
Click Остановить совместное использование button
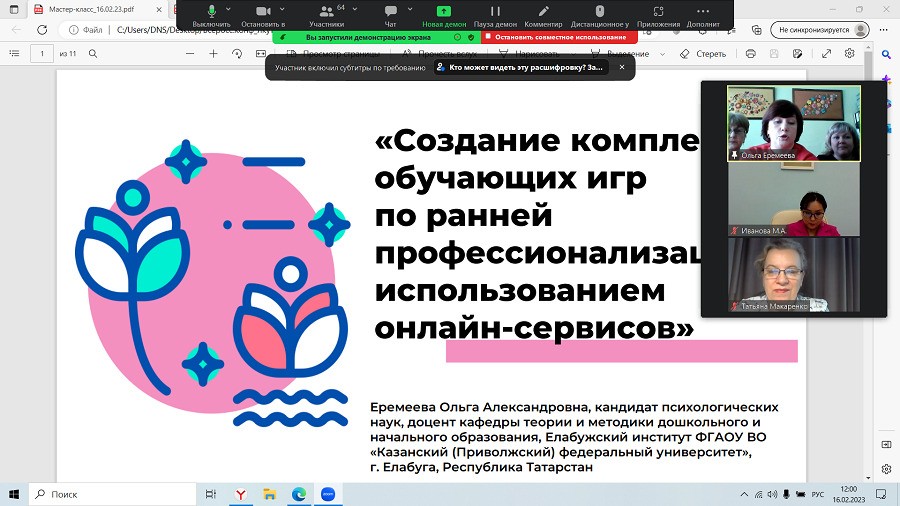coord(560,37)
